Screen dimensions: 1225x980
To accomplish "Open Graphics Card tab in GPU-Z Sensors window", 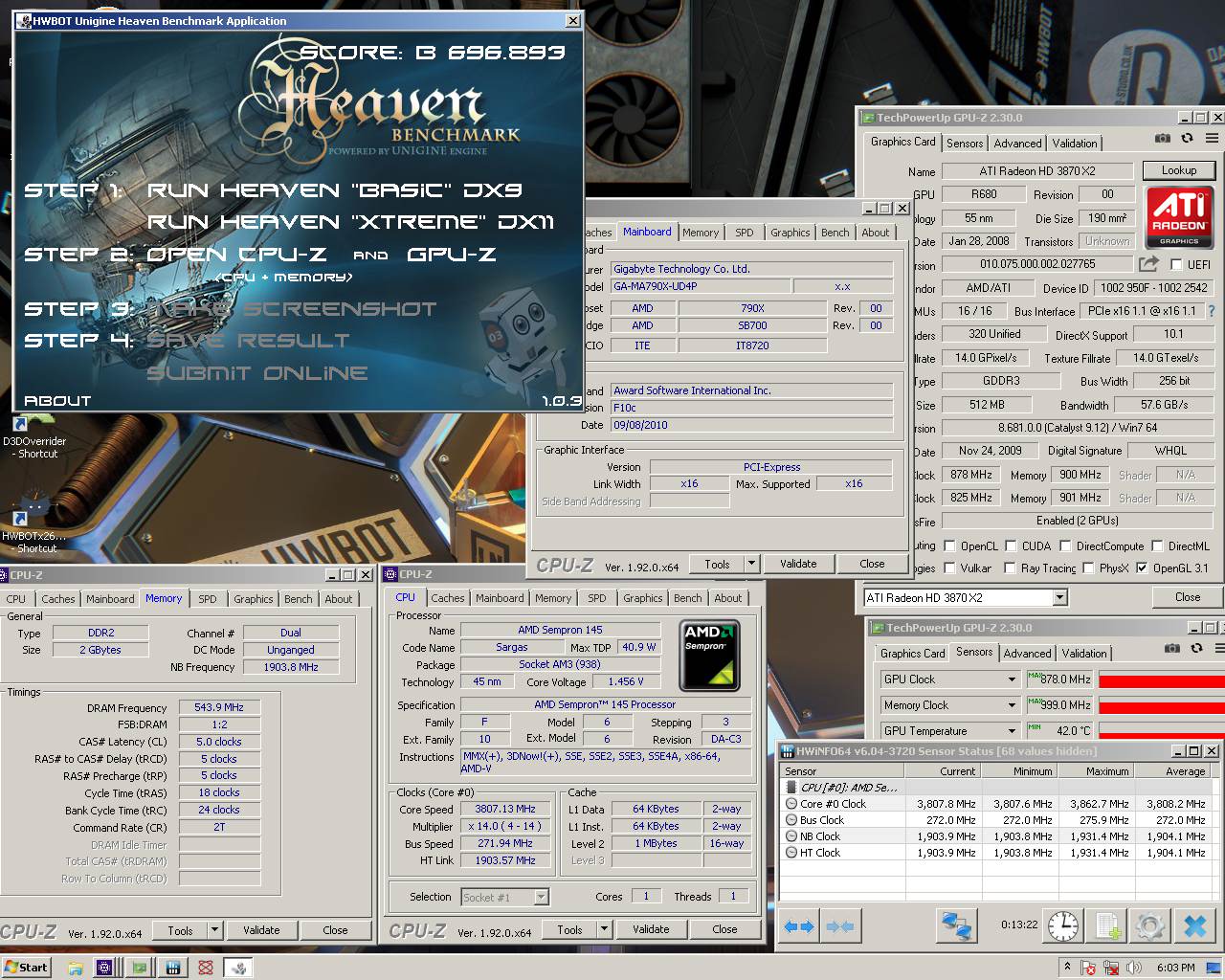I will [913, 654].
